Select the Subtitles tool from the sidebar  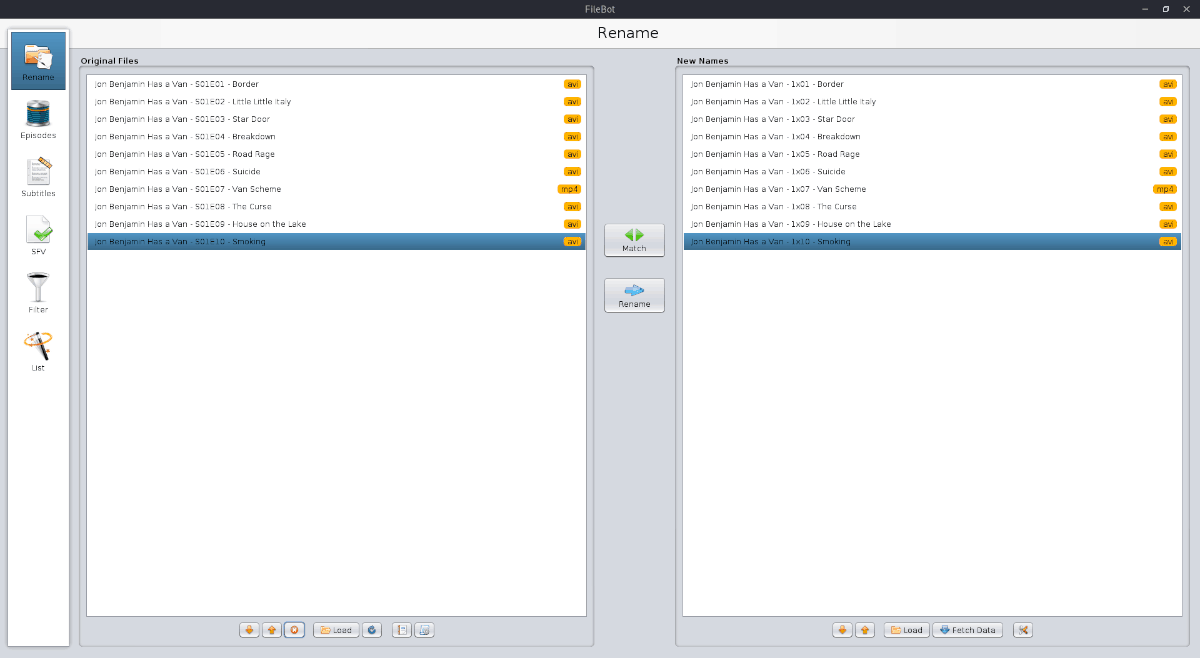click(37, 172)
